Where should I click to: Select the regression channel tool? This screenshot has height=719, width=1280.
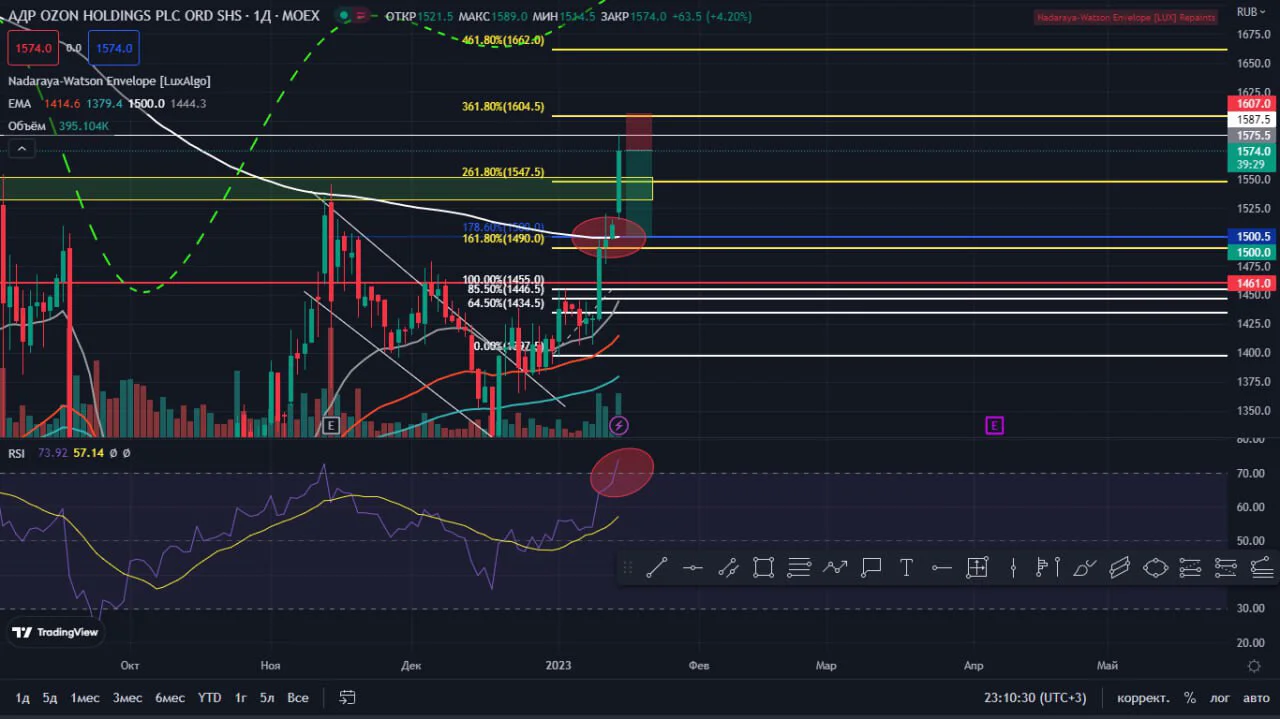[x=1120, y=568]
